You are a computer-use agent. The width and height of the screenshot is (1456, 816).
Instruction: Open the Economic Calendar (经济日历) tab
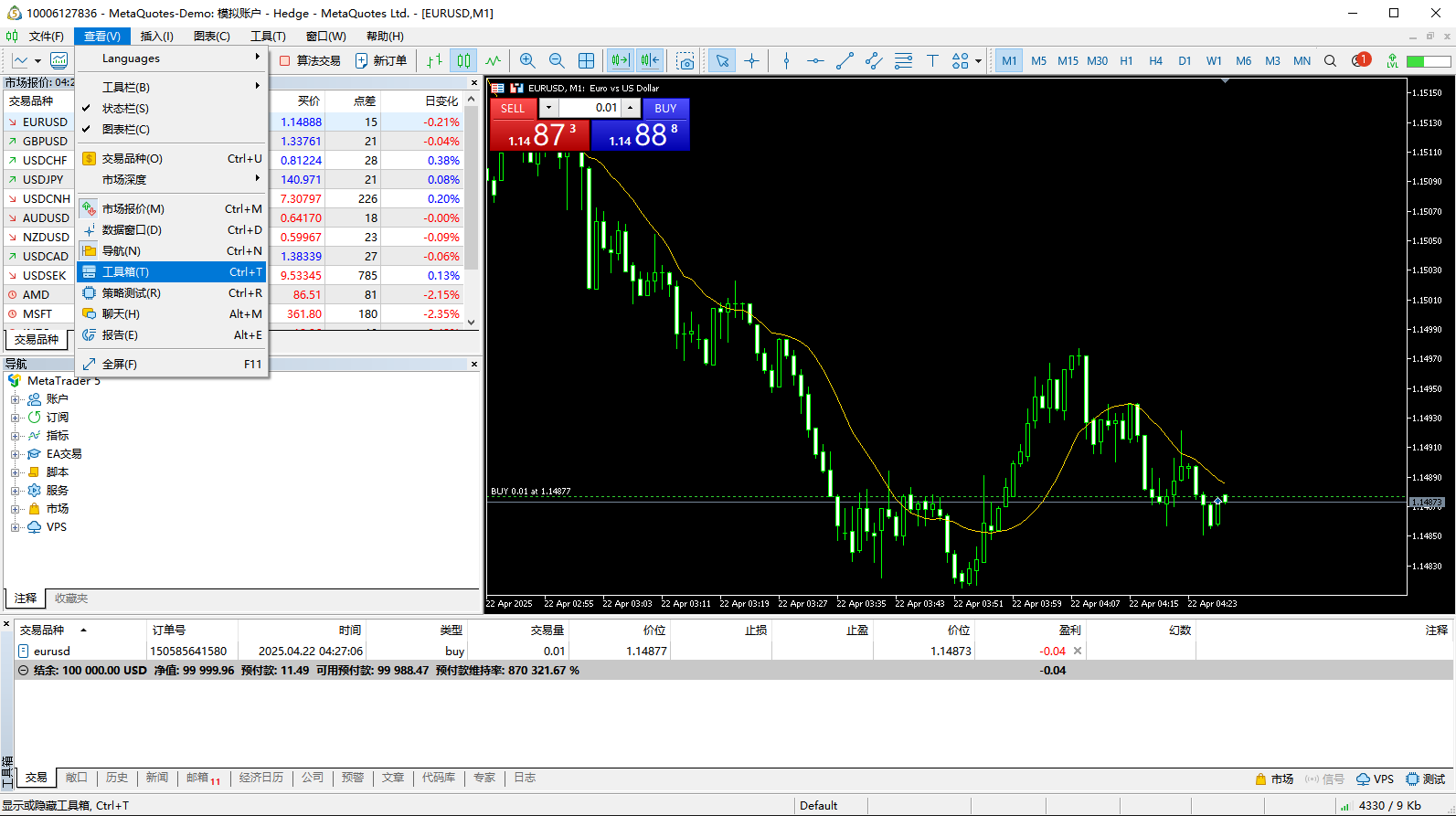(261, 778)
